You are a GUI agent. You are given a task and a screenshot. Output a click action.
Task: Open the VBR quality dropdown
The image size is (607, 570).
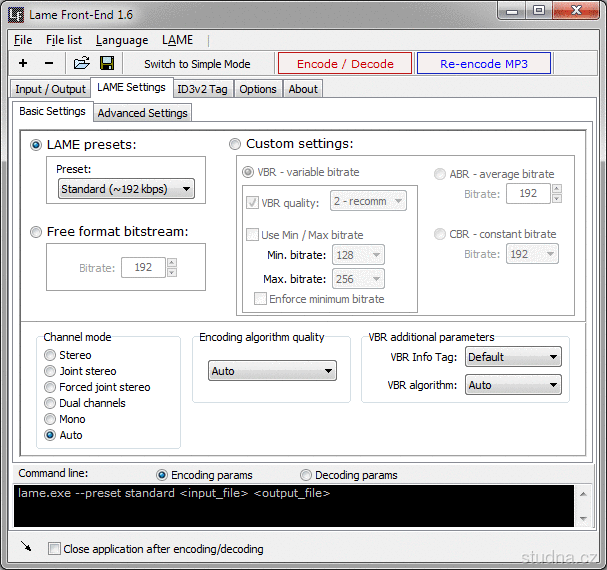click(x=368, y=201)
